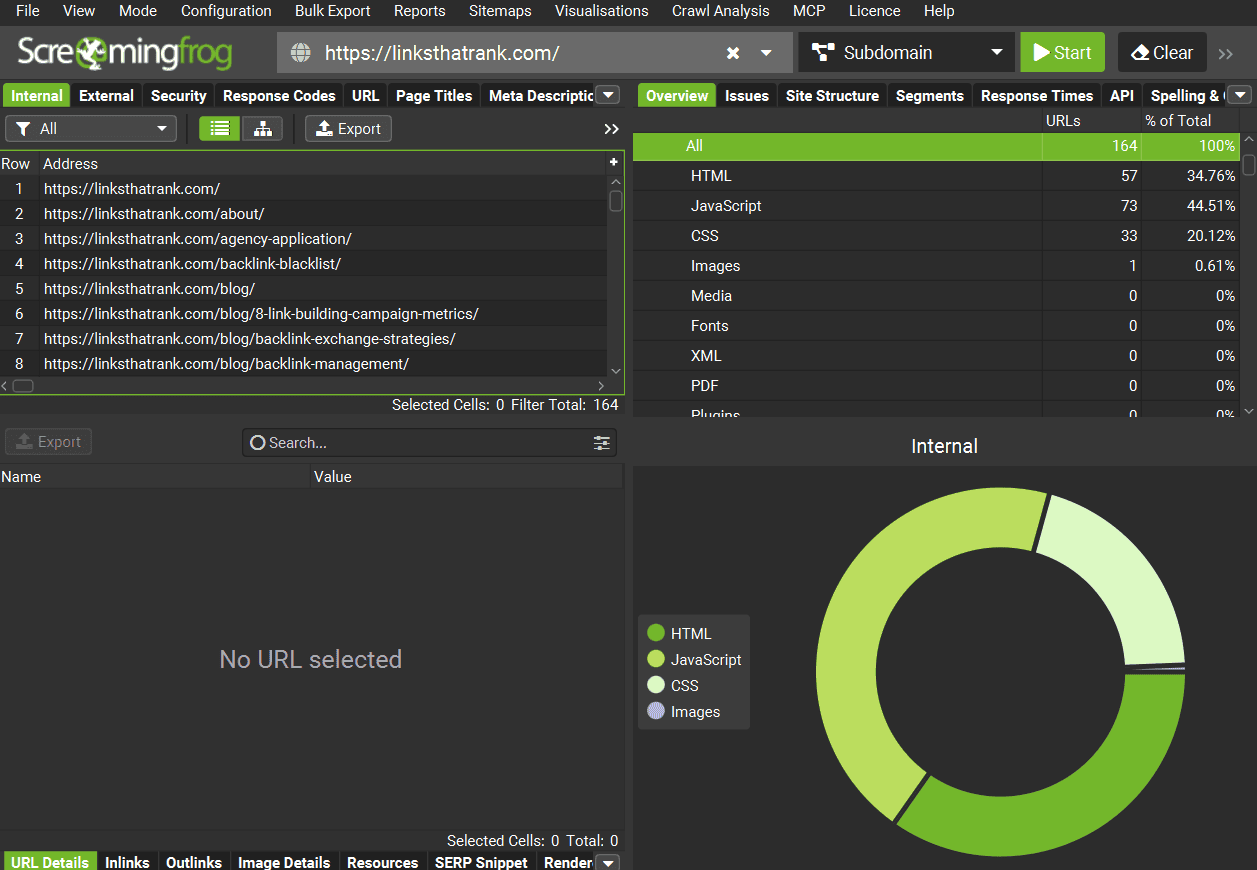Select the Images row in Overview

[936, 266]
